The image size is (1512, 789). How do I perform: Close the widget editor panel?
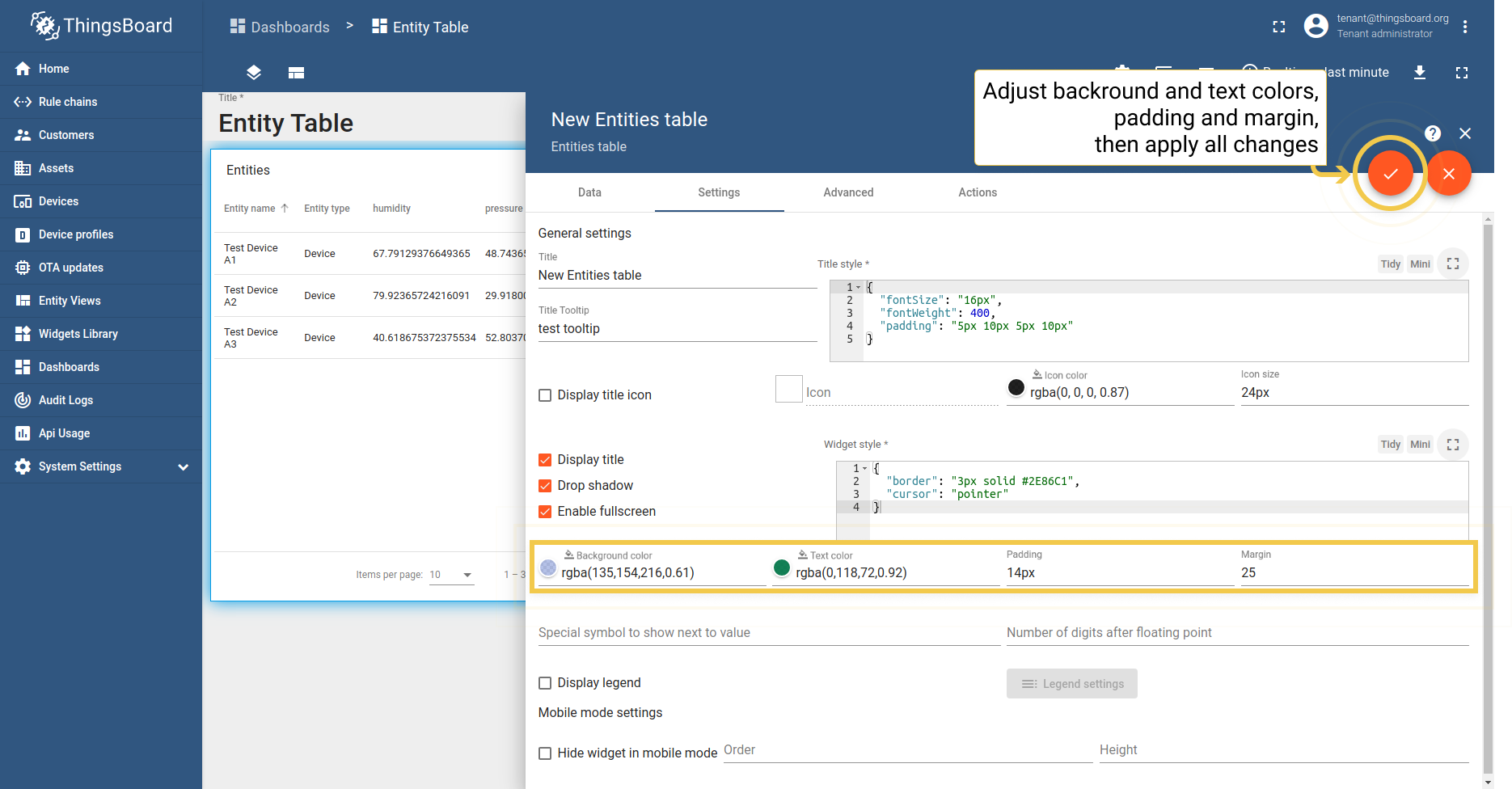pos(1465,133)
